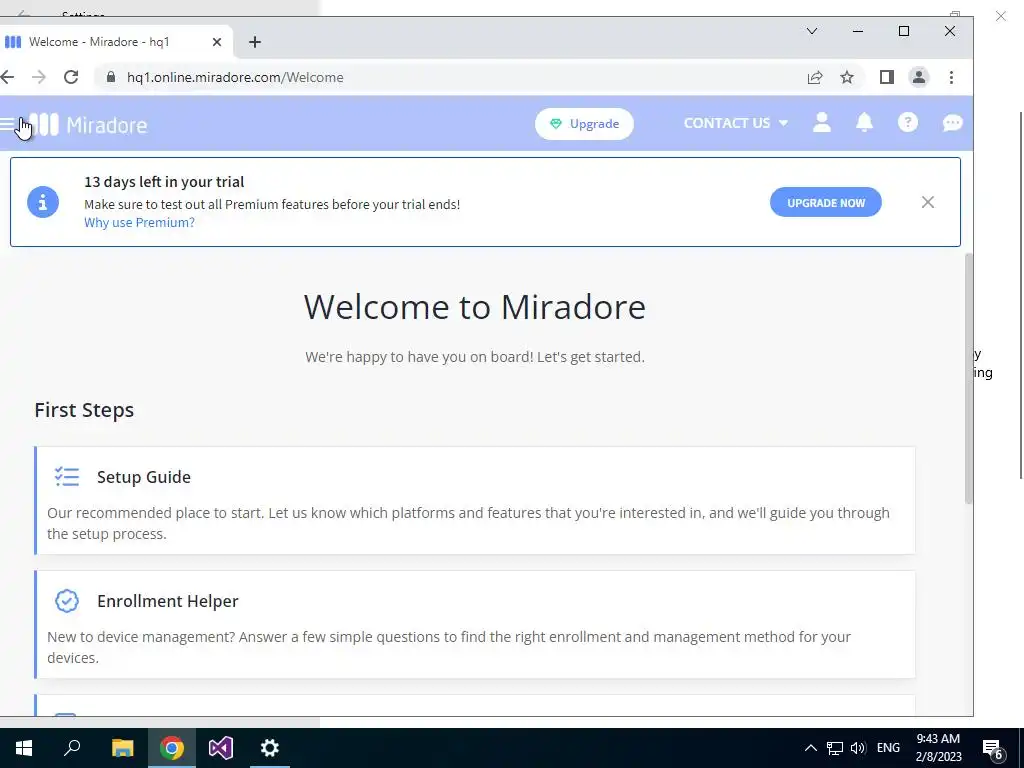Open taskbar clock showing 9:43 AM
Viewport: 1024px width, 768px height.
938,748
